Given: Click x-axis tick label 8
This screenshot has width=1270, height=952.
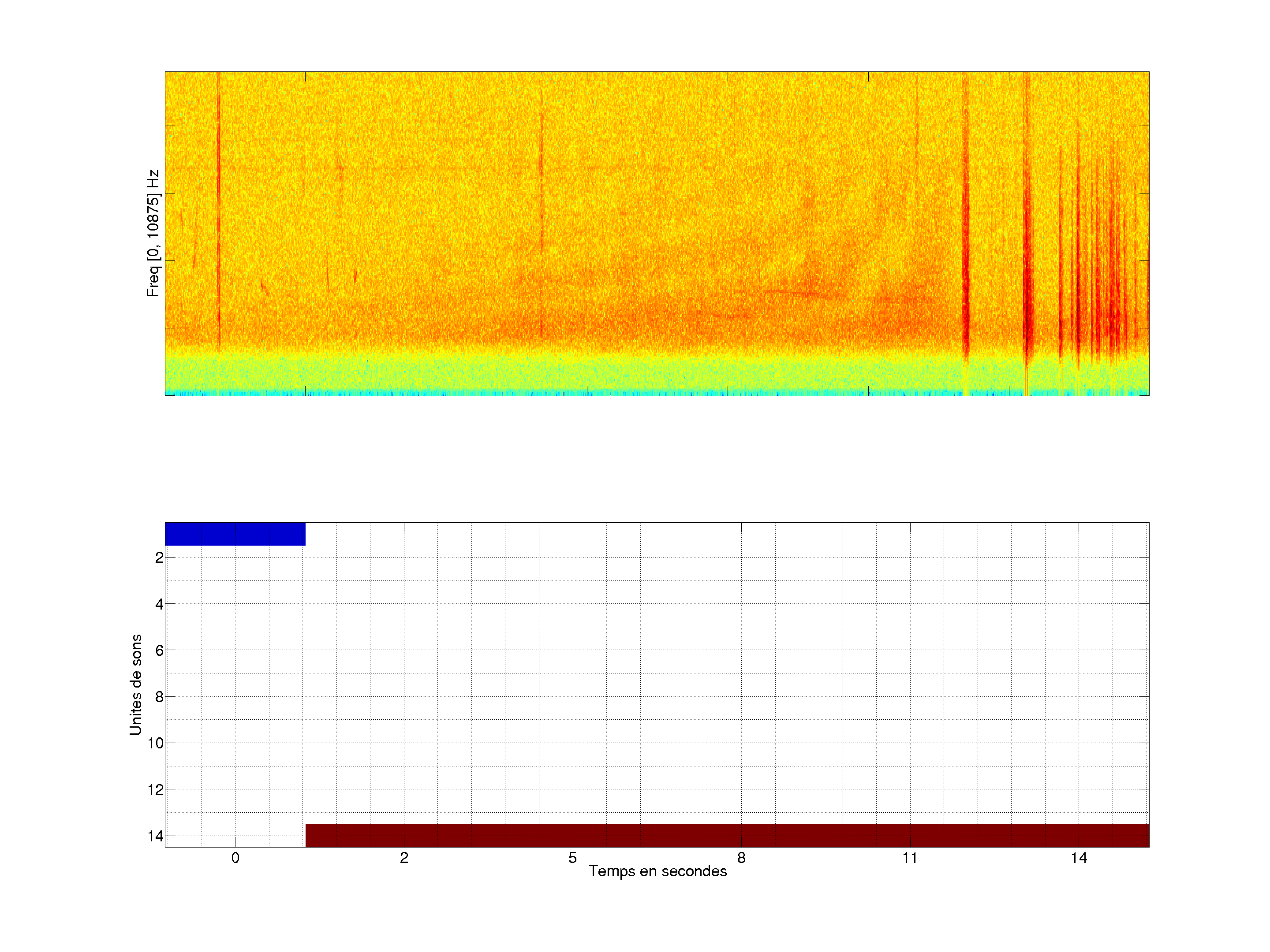Looking at the screenshot, I should point(741,858).
